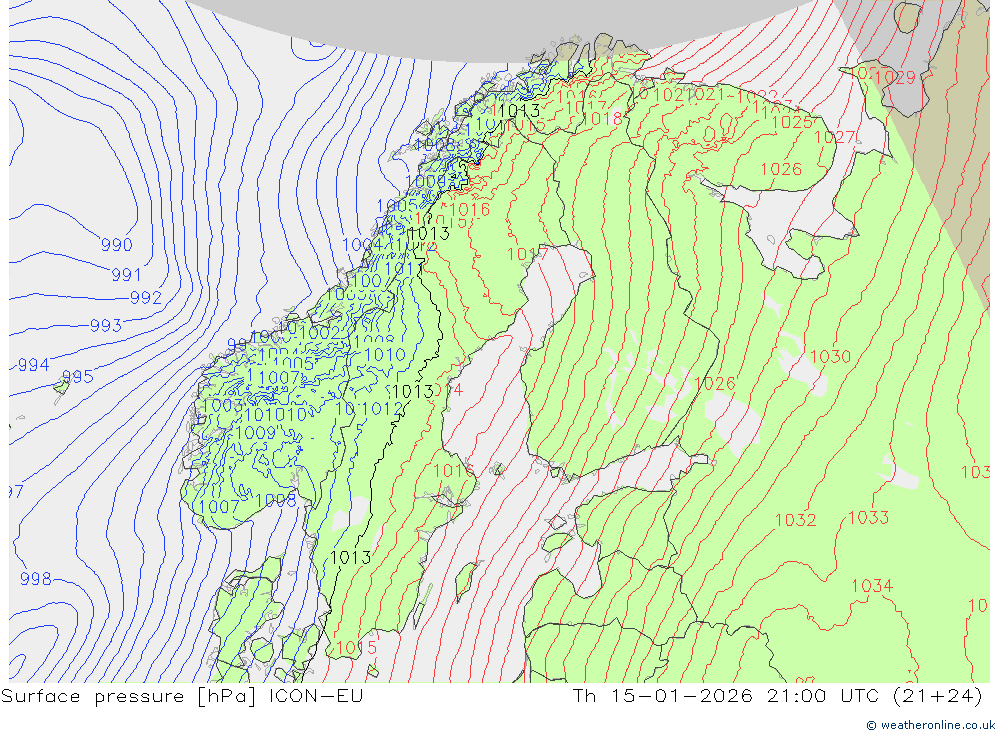Viewport: 1000px width, 733px height.
Task: Click the "Surface pressure [hPa] ICON-EU" caption
Action: (182, 696)
